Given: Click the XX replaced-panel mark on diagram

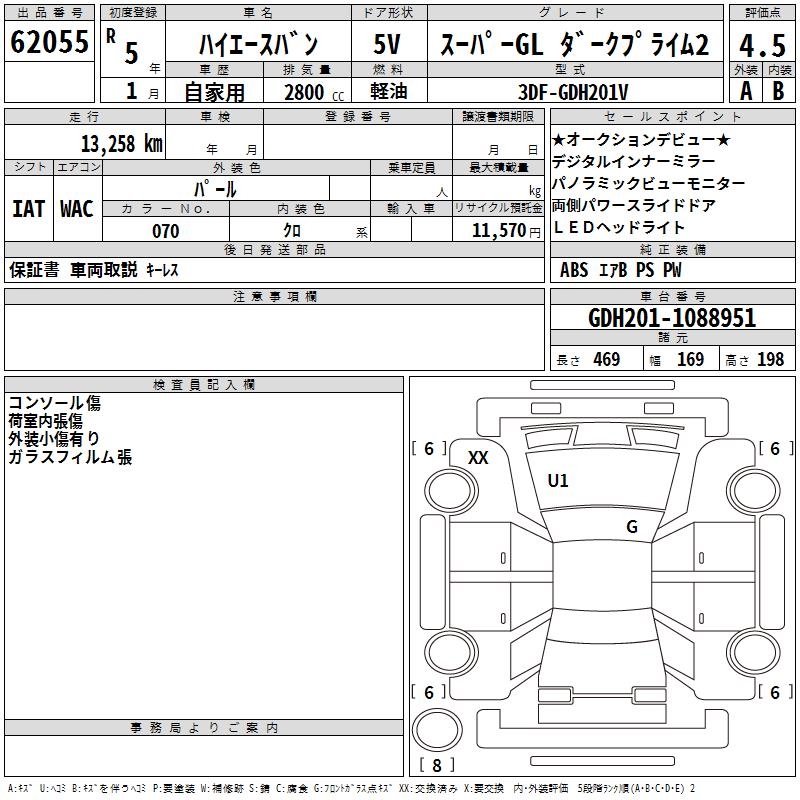Looking at the screenshot, I should (478, 458).
